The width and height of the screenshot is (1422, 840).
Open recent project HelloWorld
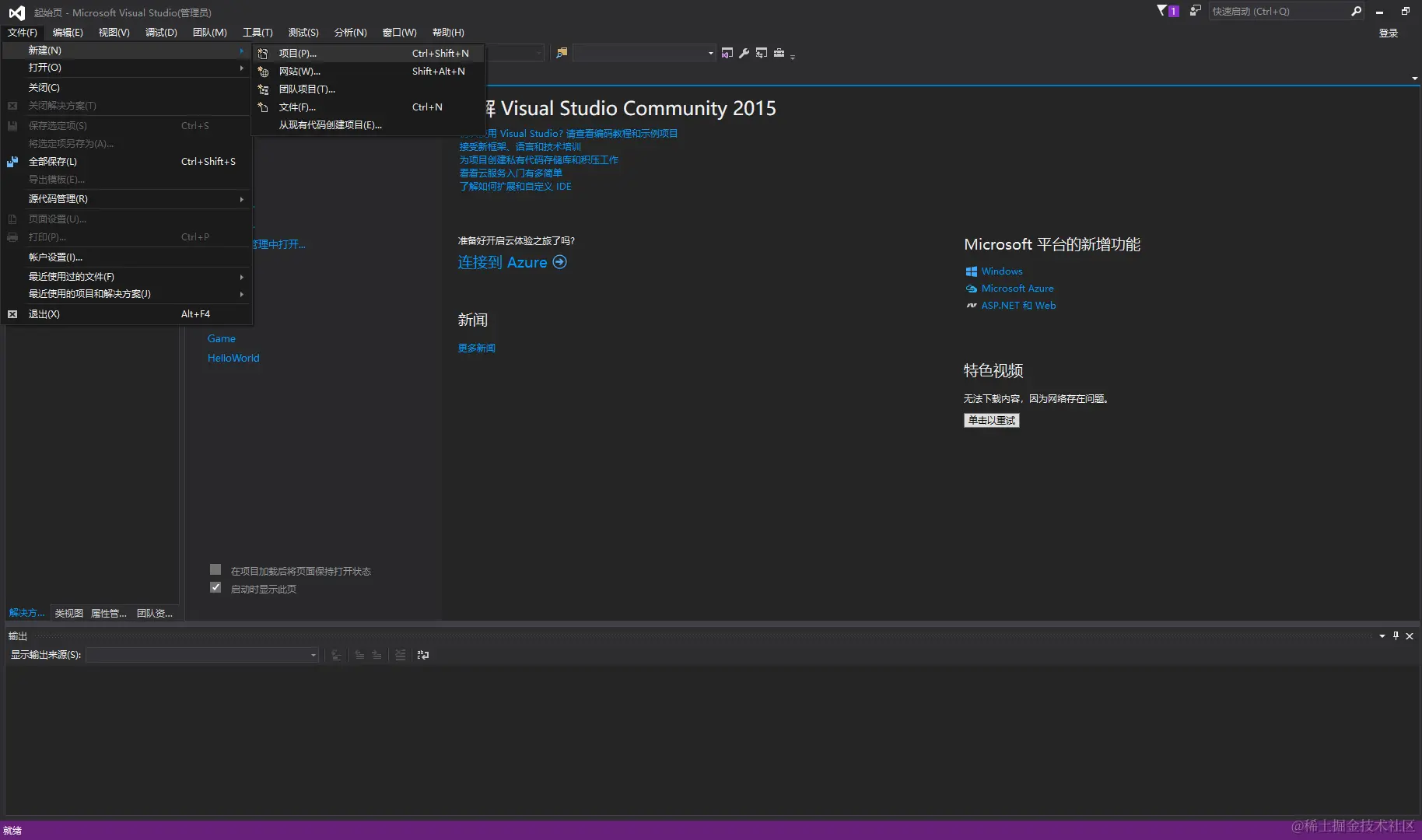(x=233, y=358)
